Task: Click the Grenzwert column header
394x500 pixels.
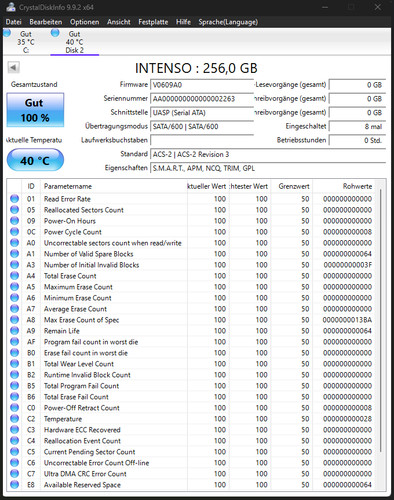Action: tap(292, 186)
